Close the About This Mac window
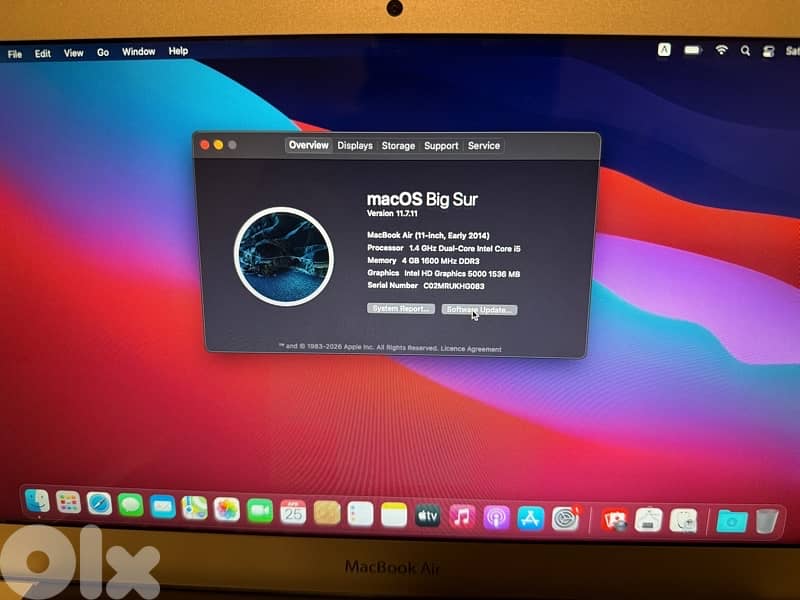 pos(205,145)
